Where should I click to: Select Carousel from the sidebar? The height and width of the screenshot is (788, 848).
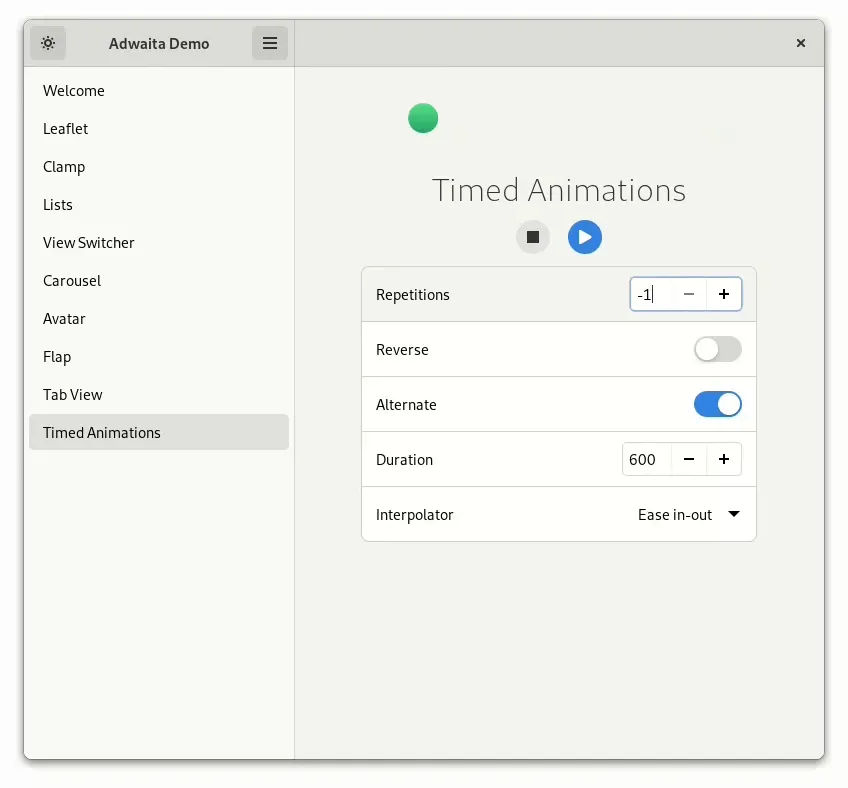[x=72, y=281]
